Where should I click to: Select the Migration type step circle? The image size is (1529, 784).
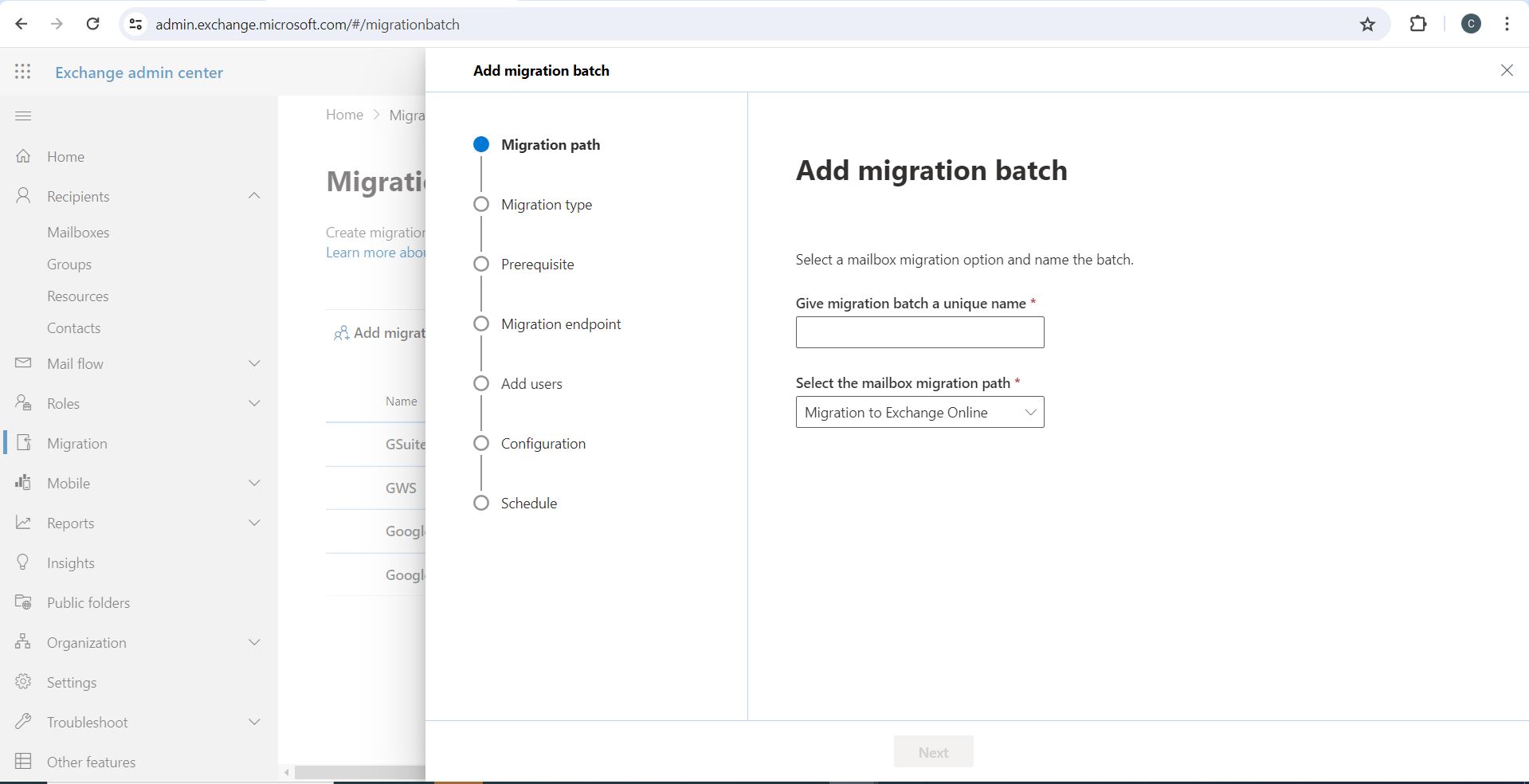pyautogui.click(x=480, y=205)
